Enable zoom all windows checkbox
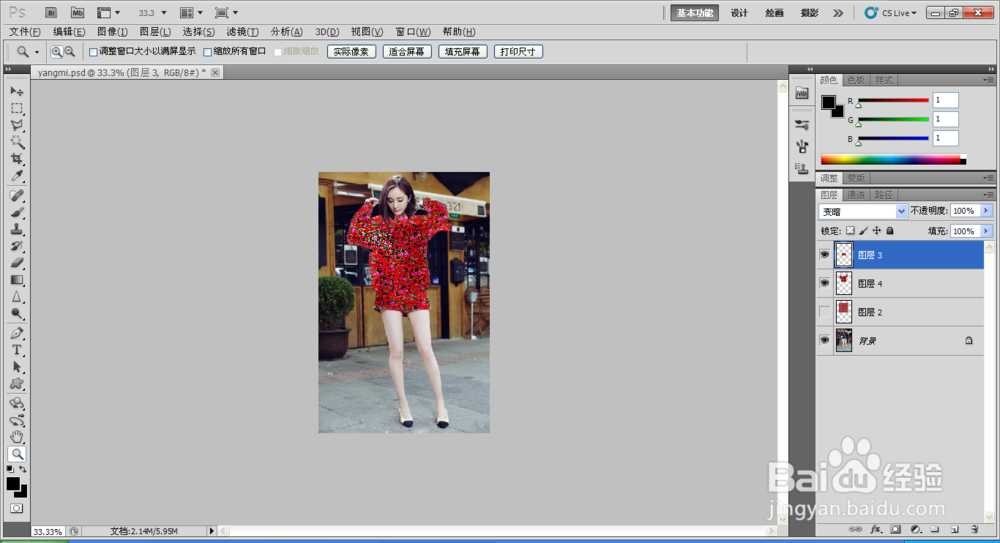This screenshot has width=1000, height=543. point(207,52)
